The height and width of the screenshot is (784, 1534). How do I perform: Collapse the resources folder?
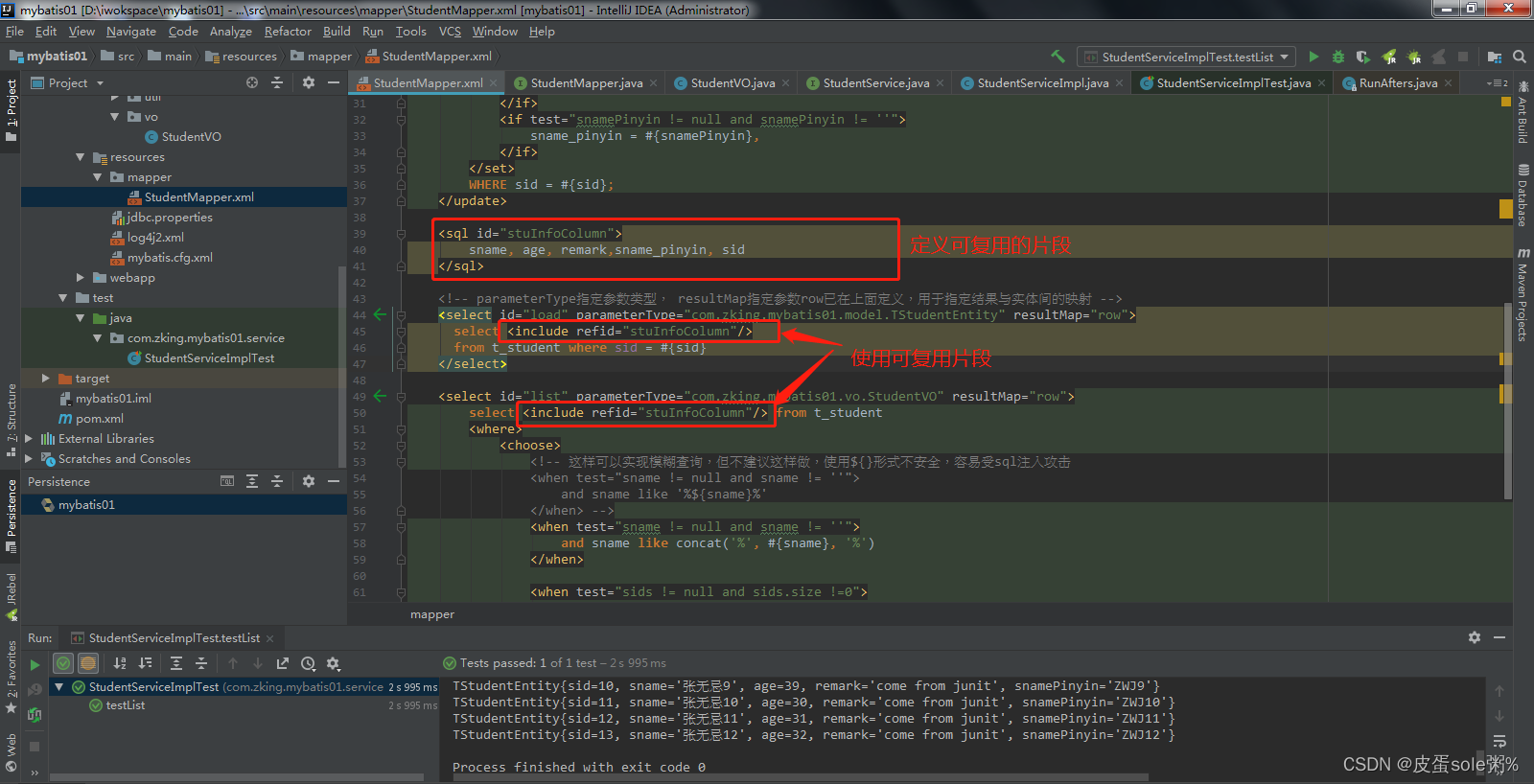click(81, 157)
